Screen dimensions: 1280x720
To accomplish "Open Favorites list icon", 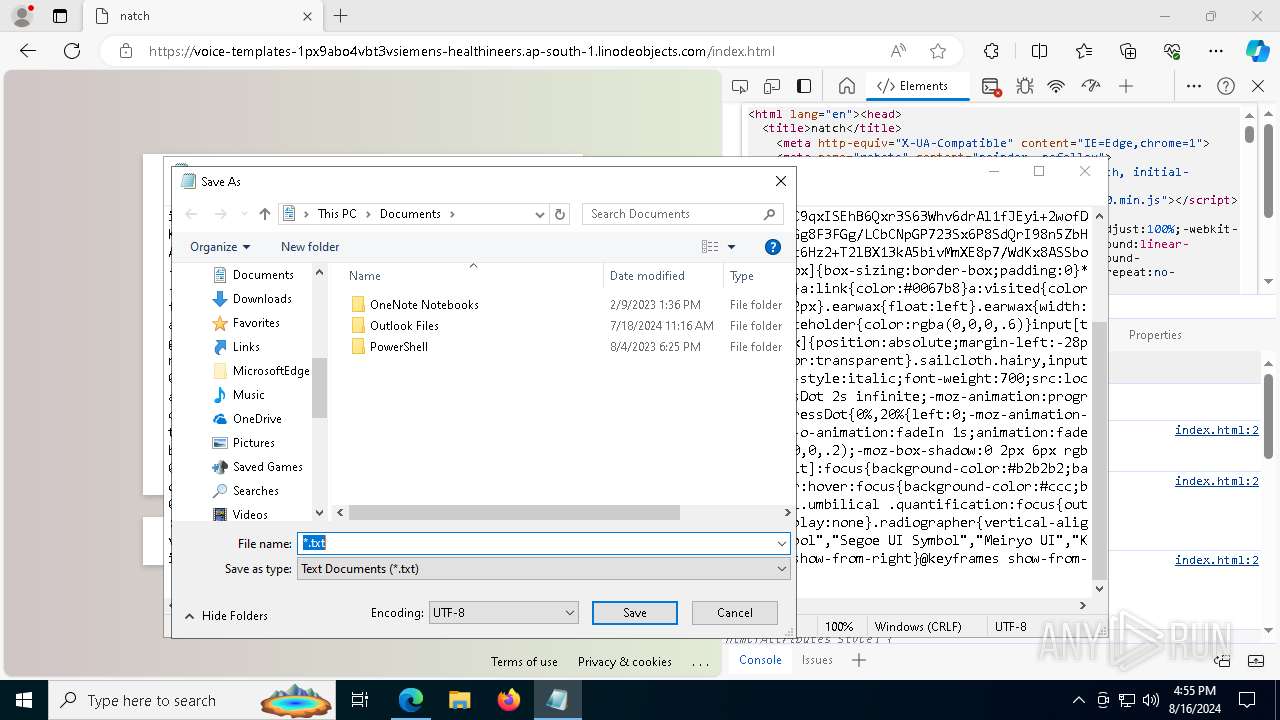I will click(1084, 51).
